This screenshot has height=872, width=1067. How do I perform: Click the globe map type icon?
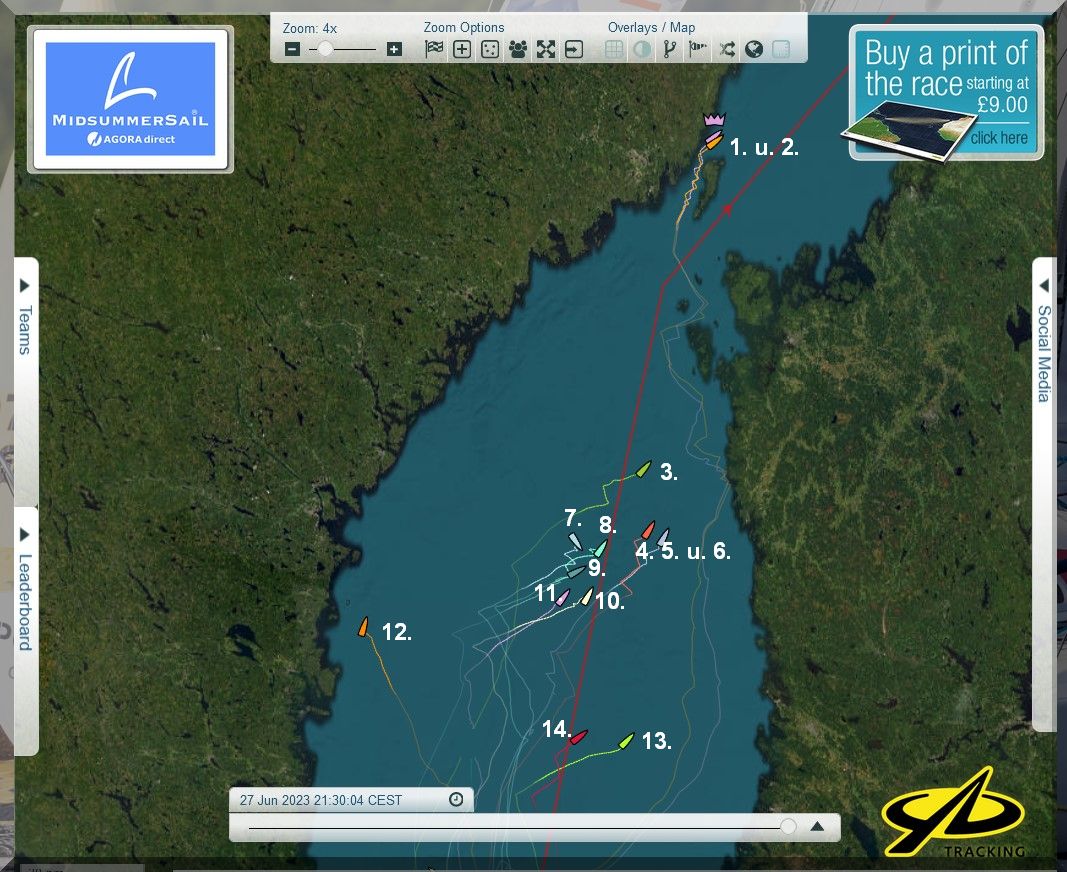click(x=754, y=49)
